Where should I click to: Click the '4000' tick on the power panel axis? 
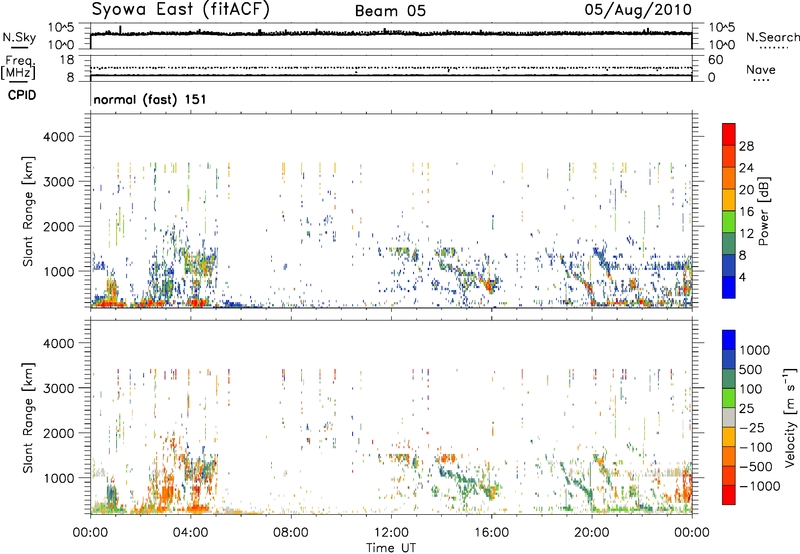click(58, 137)
